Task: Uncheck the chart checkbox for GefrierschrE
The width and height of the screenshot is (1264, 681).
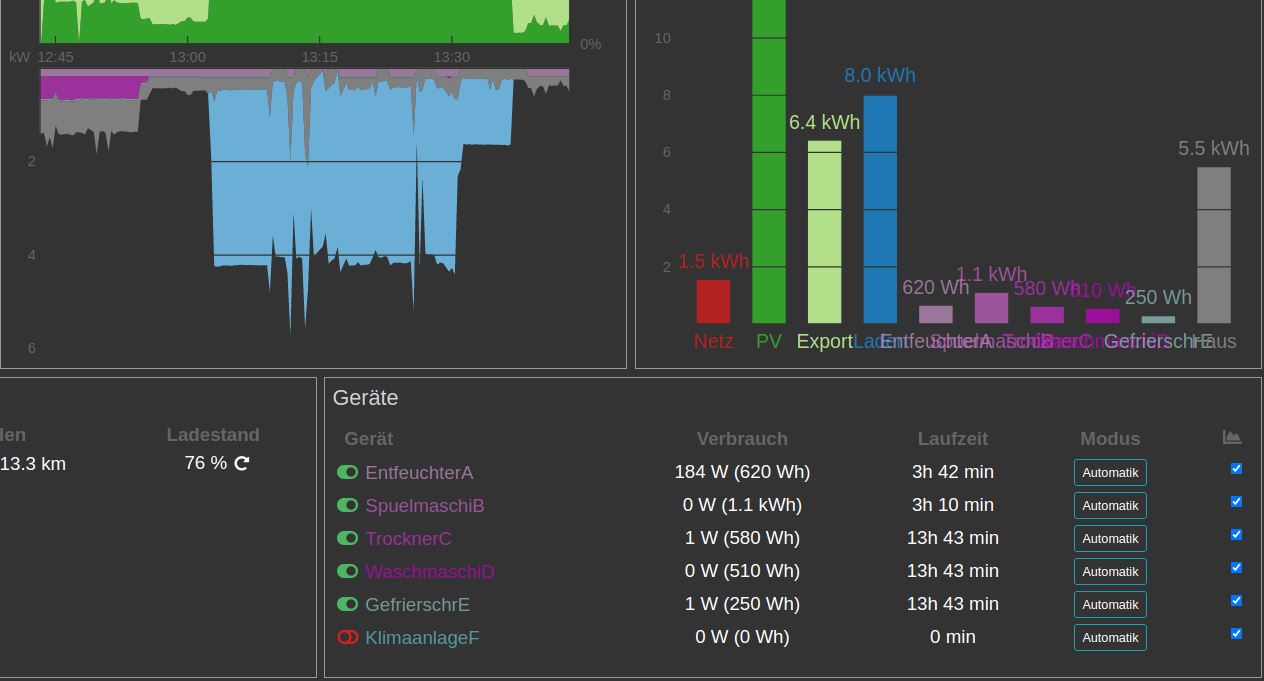Action: point(1236,600)
